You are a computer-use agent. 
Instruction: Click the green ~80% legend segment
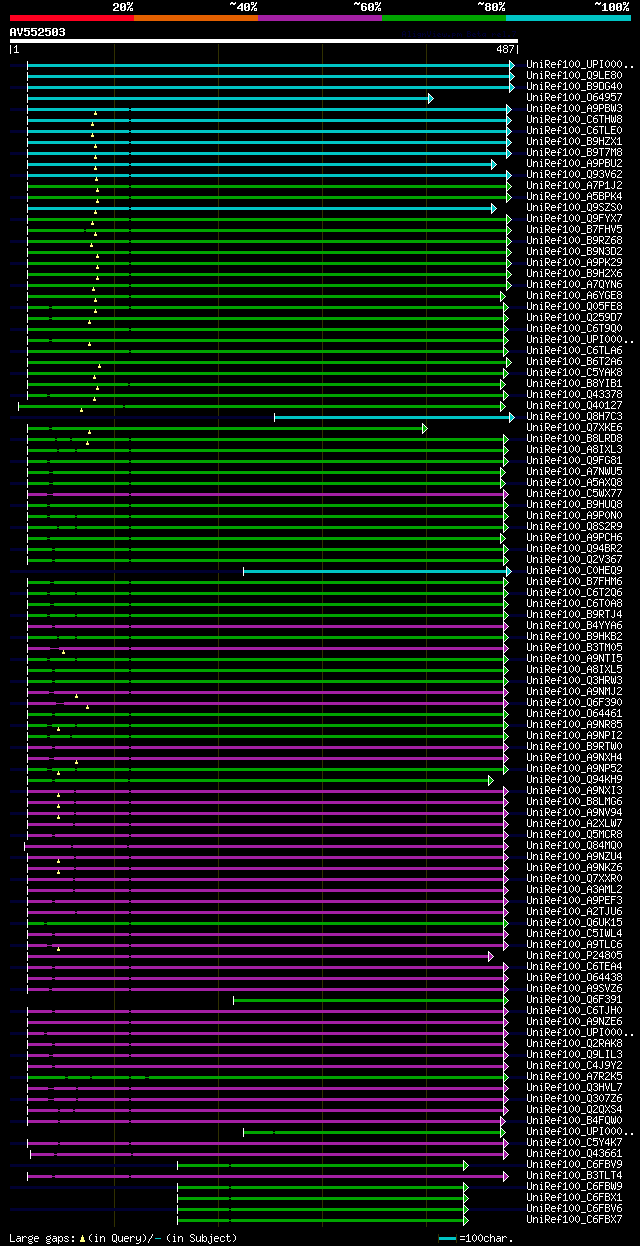pyautogui.click(x=444, y=18)
